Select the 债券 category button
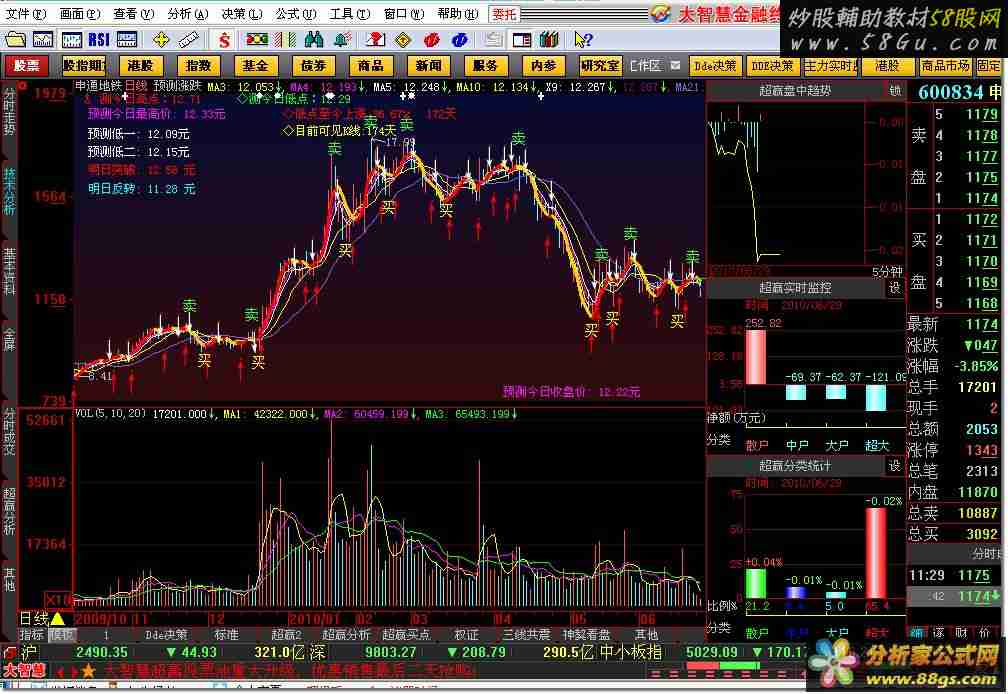This screenshot has width=1008, height=694. coord(313,66)
